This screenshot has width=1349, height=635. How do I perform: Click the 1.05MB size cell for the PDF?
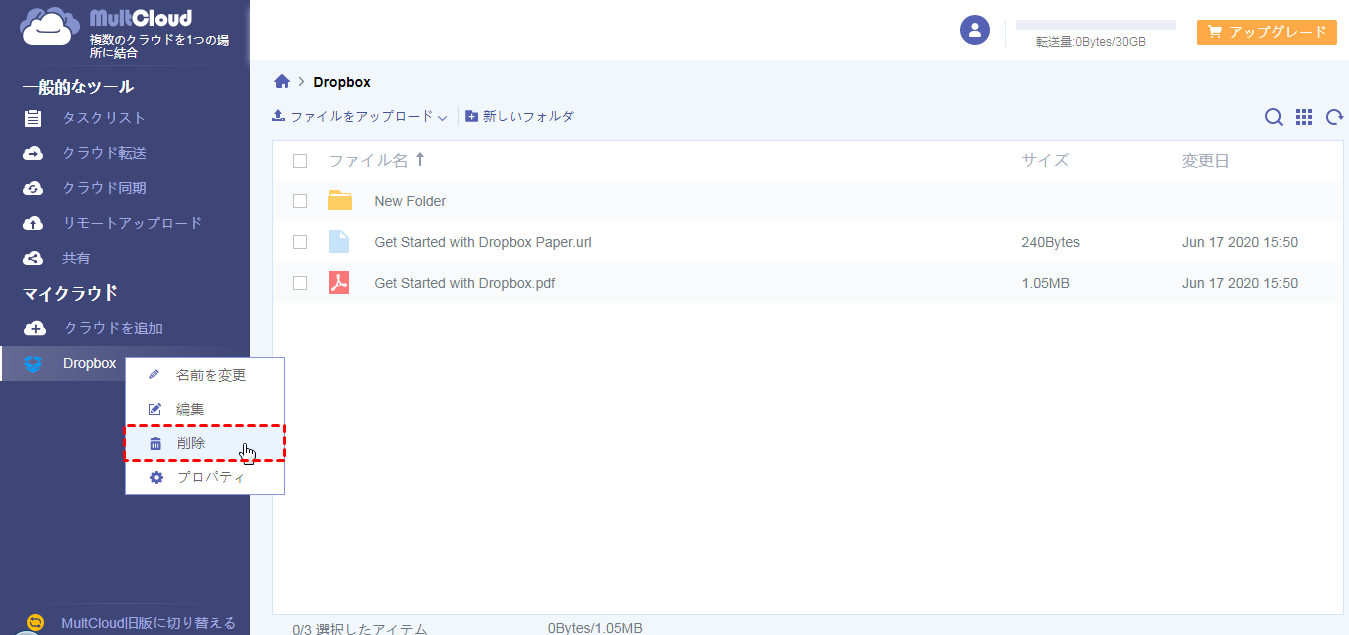point(1045,283)
